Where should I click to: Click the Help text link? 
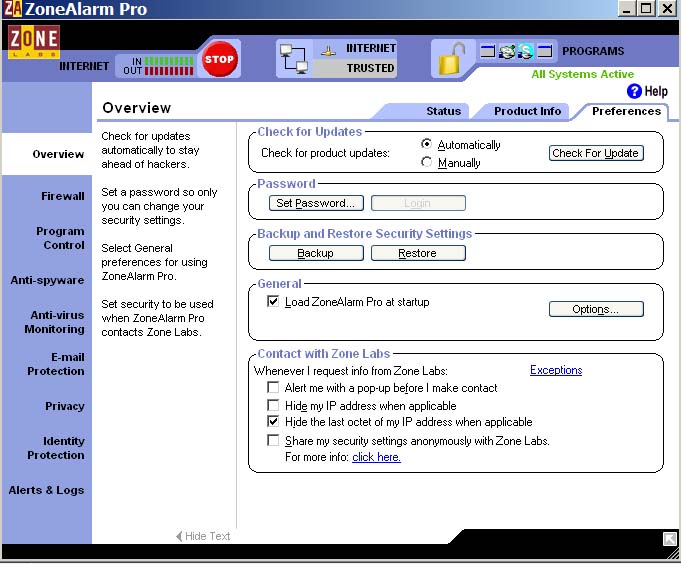[656, 91]
